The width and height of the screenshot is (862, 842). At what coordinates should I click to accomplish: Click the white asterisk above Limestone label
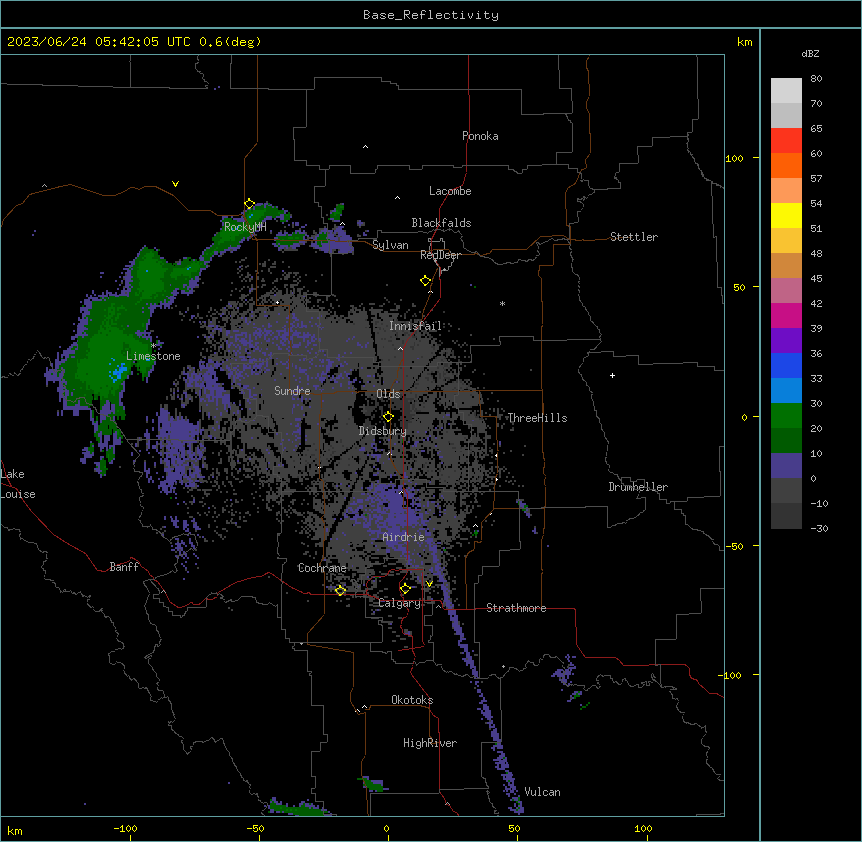(x=154, y=346)
